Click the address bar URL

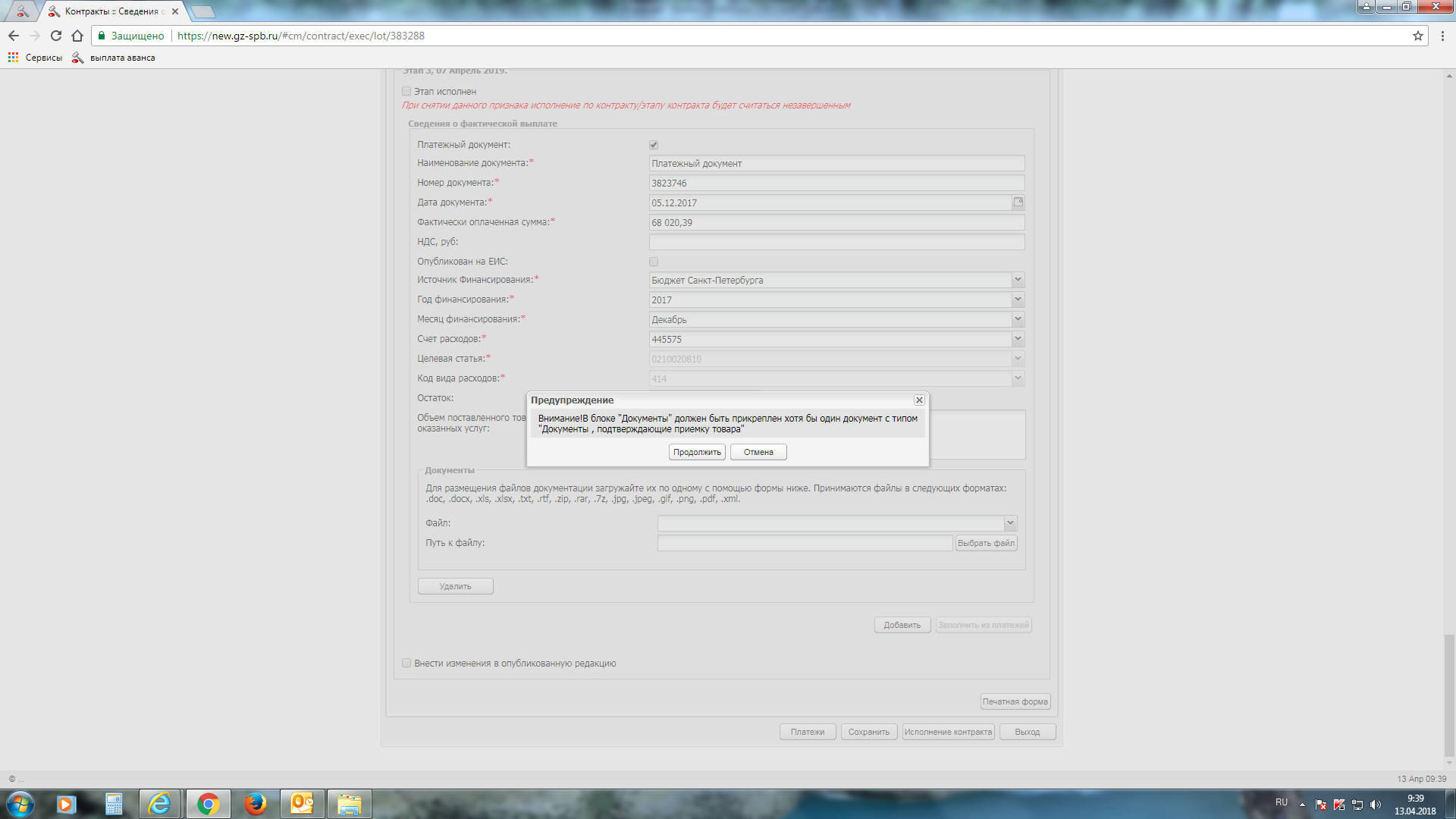click(x=301, y=36)
